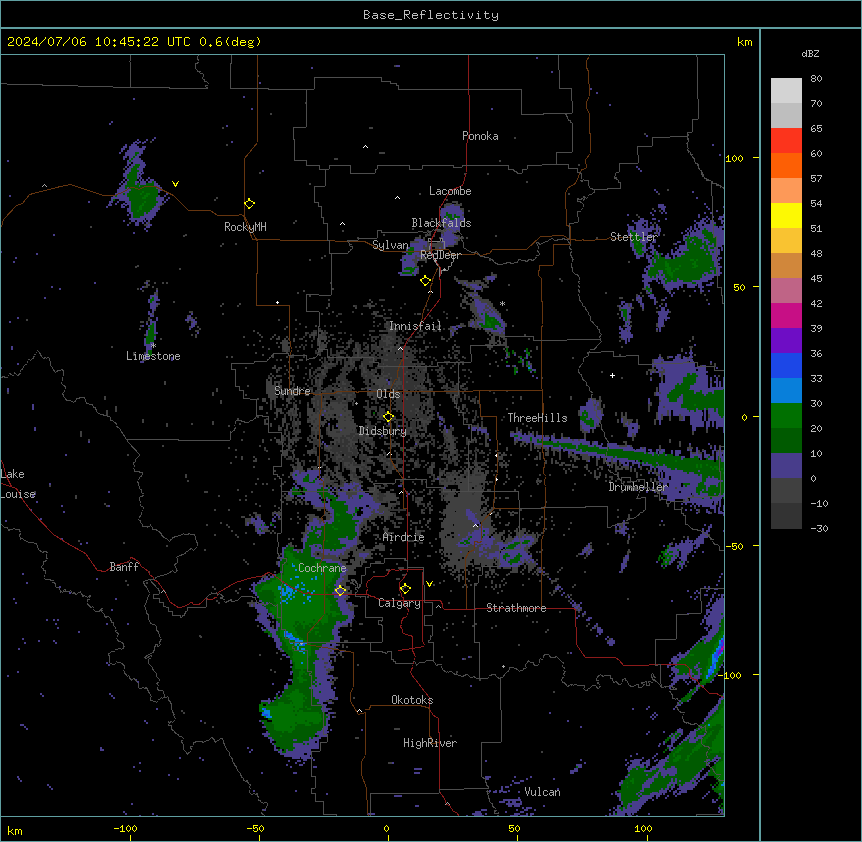Click the Limestone label
Image resolution: width=862 pixels, height=842 pixels.
[x=153, y=356]
